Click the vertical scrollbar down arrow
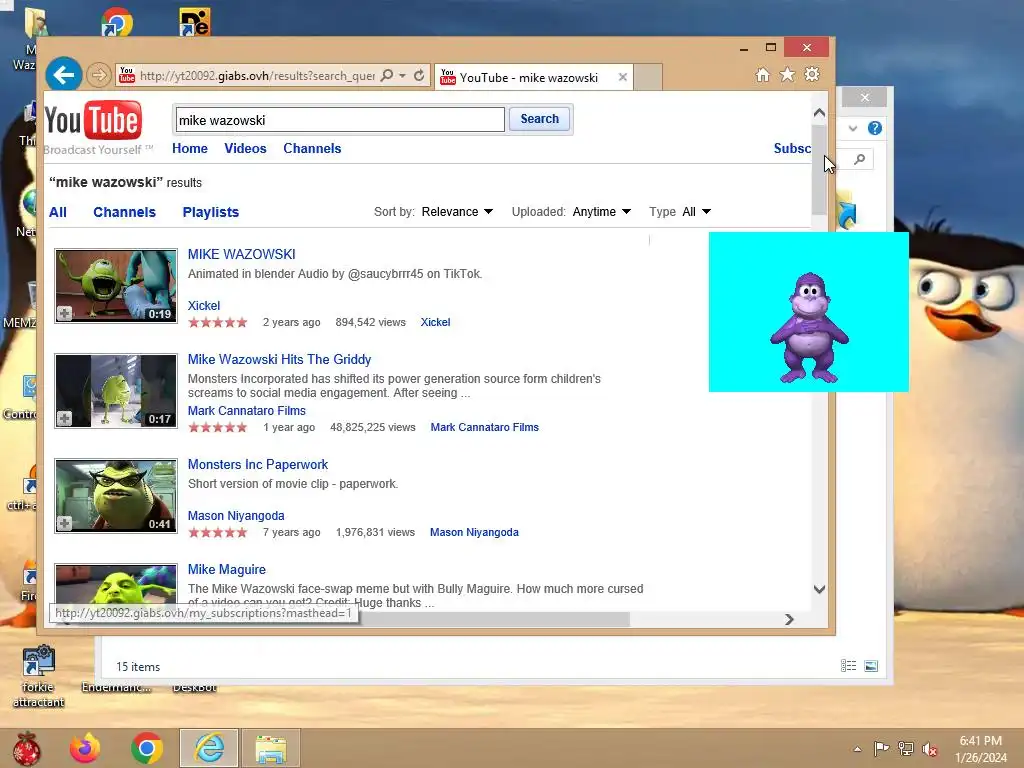 [819, 589]
